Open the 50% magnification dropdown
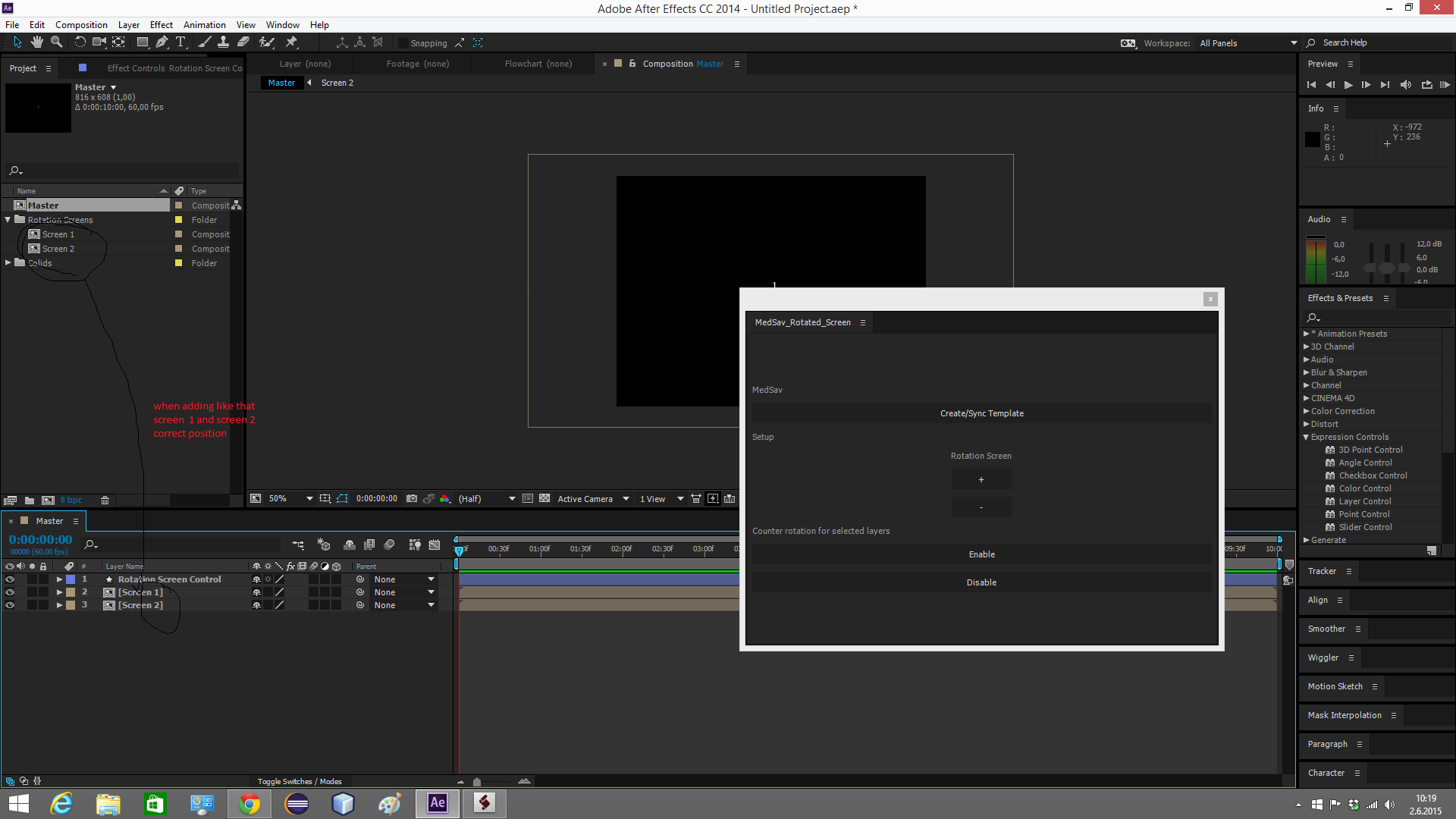Image resolution: width=1456 pixels, height=819 pixels. (x=290, y=499)
